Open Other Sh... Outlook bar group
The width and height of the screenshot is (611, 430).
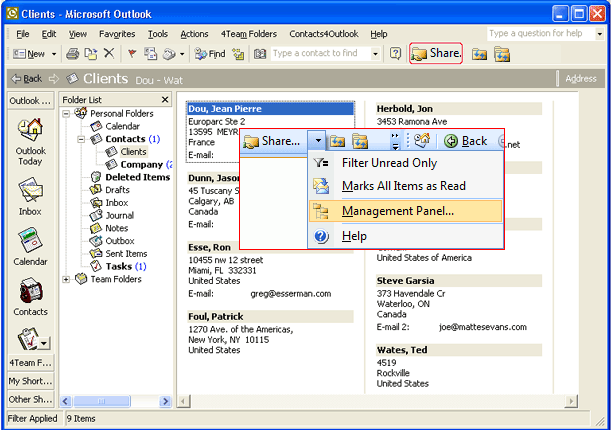click(x=30, y=399)
